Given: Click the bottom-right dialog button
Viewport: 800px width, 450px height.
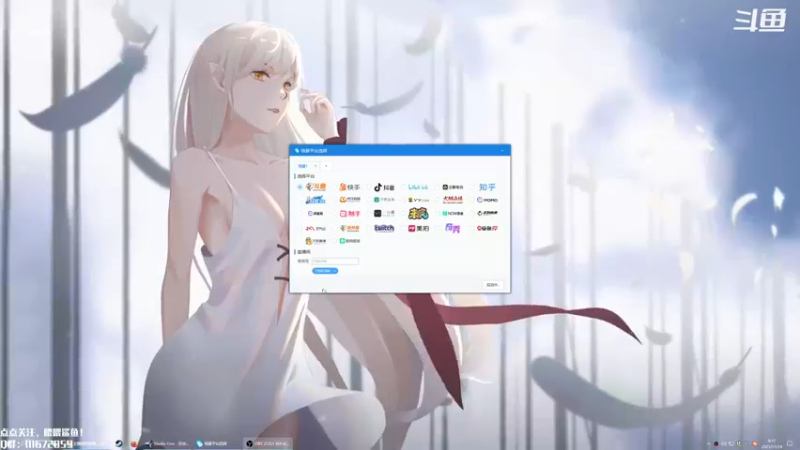Looking at the screenshot, I should [x=493, y=285].
